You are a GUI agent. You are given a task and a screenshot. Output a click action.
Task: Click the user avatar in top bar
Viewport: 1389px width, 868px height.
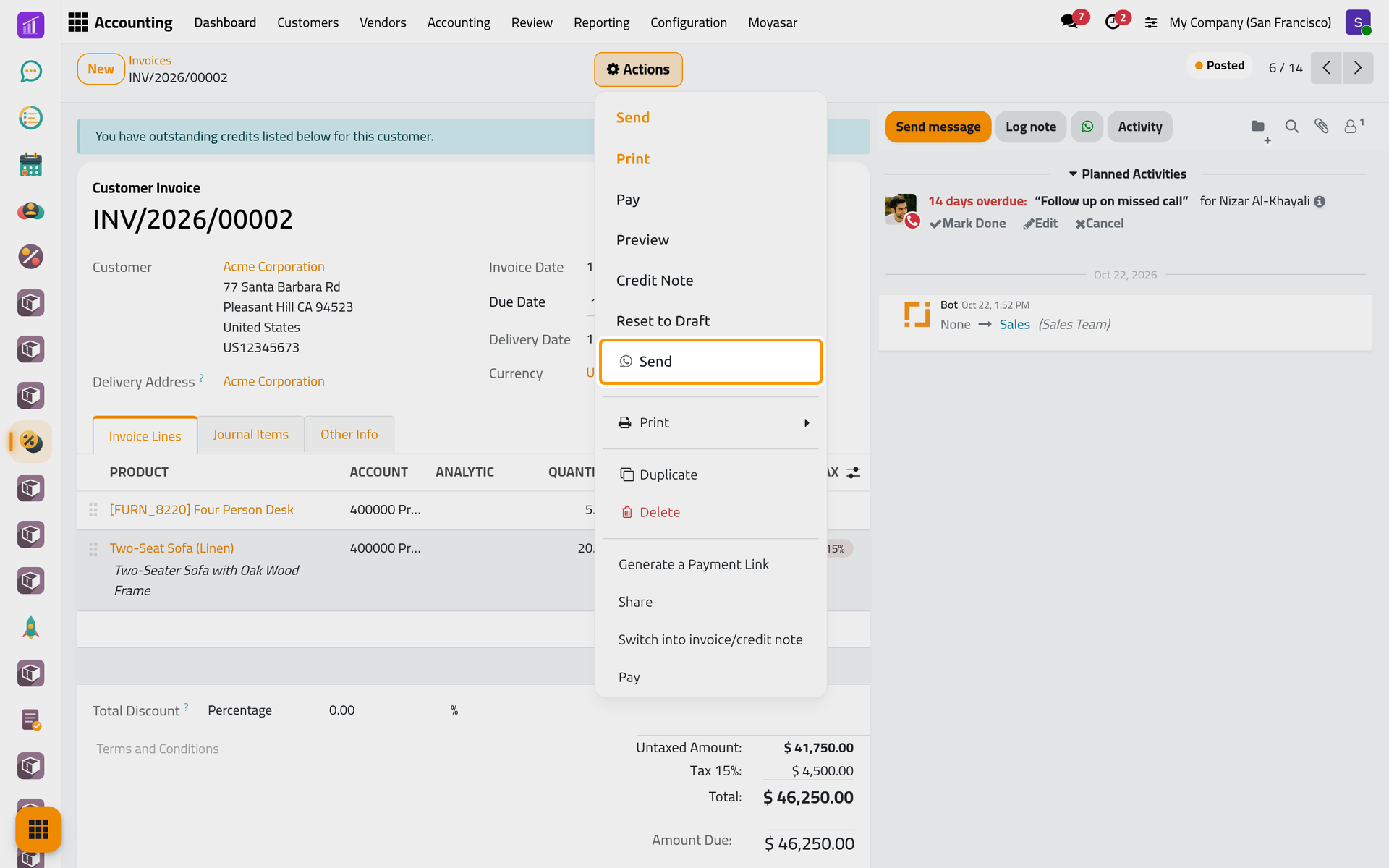(x=1358, y=22)
